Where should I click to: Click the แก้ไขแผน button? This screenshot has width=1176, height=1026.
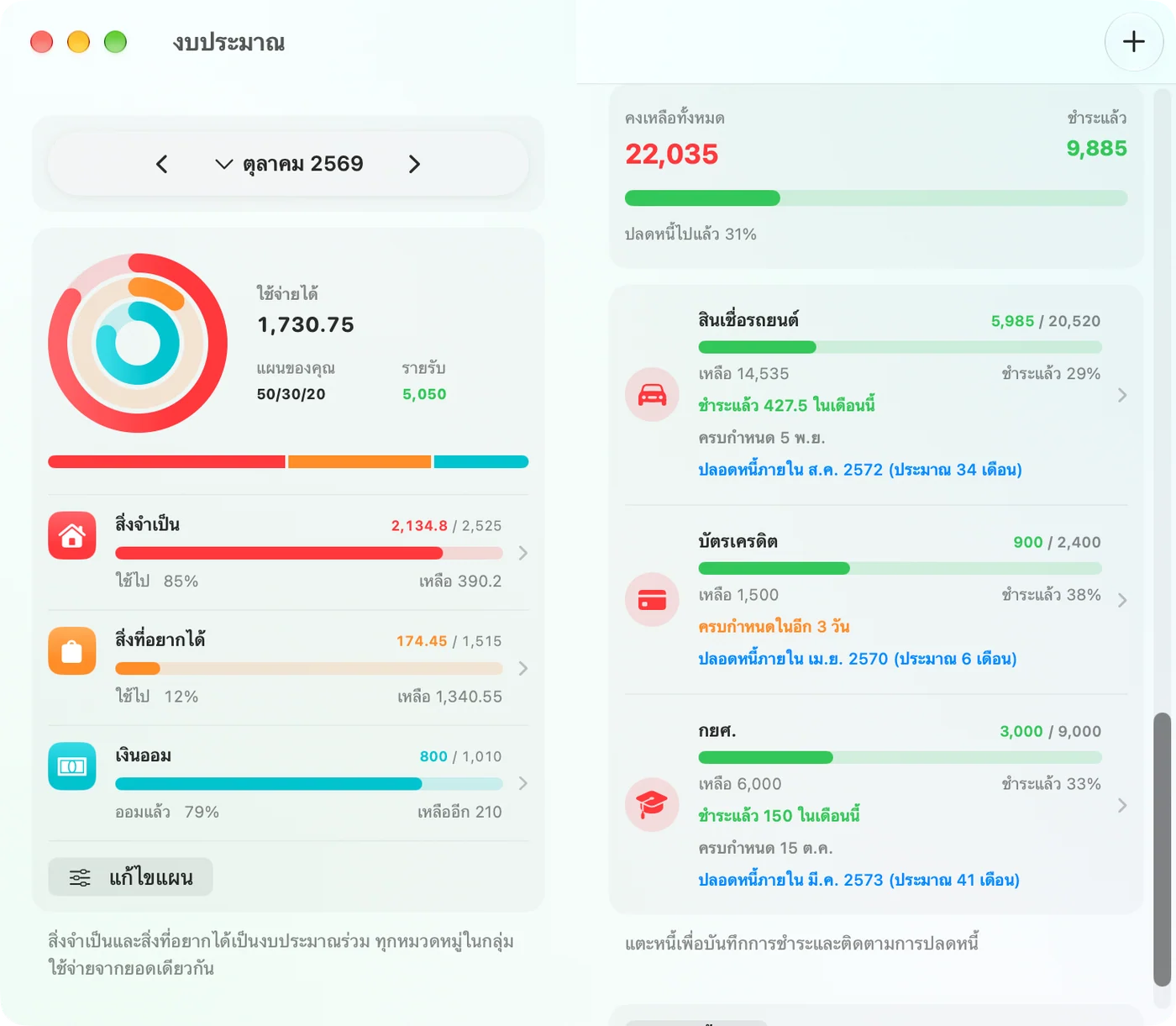[130, 877]
